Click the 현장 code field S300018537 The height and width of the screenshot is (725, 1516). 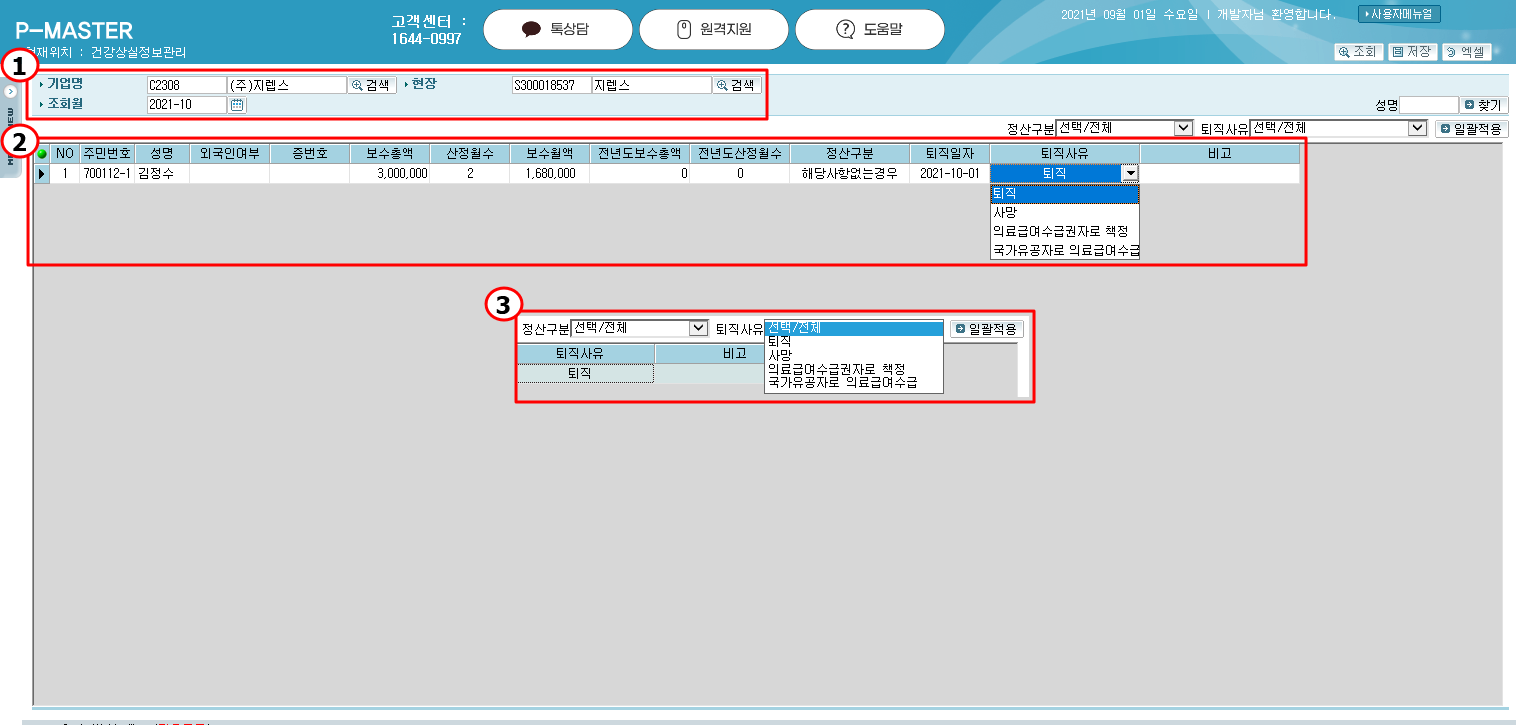point(551,86)
